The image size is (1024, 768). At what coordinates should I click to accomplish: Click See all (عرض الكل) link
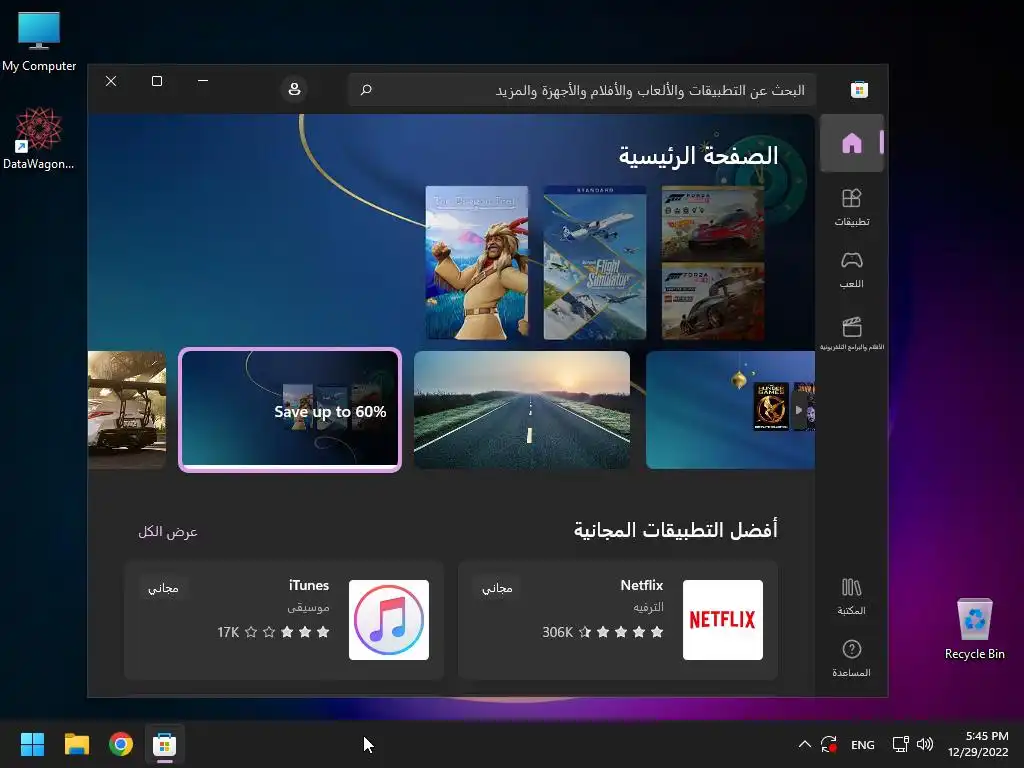coord(168,532)
